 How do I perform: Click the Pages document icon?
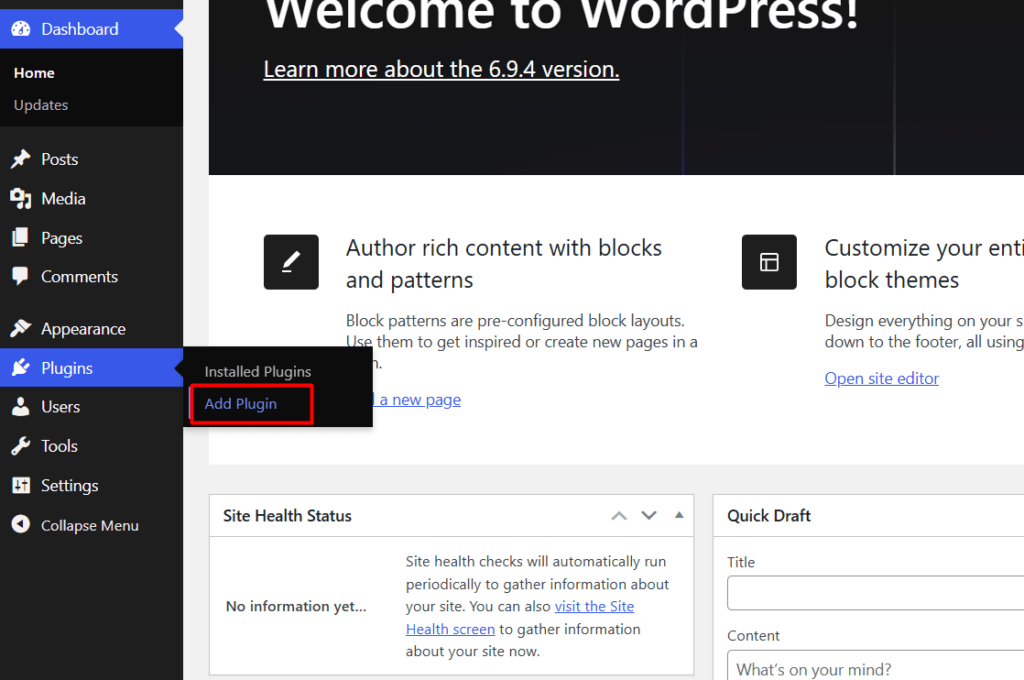click(21, 237)
